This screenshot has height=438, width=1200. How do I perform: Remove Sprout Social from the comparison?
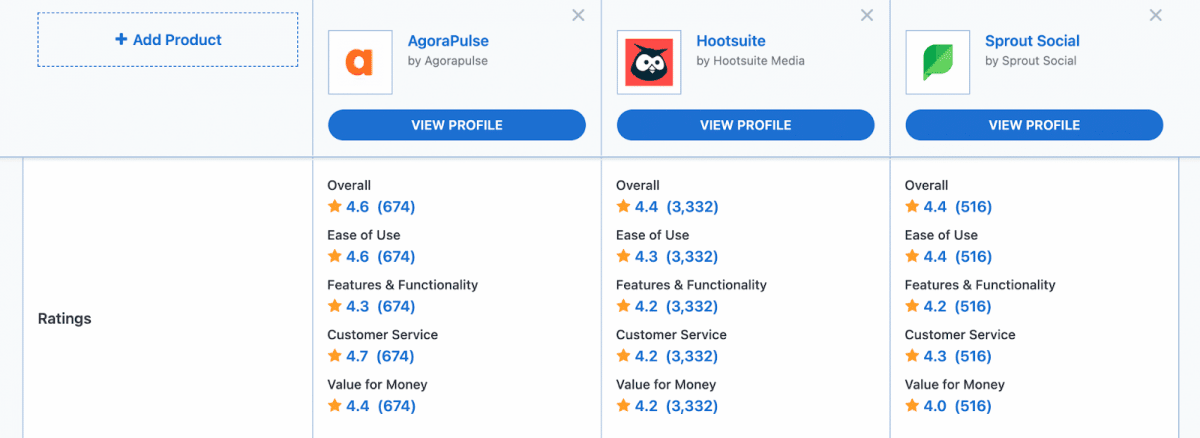click(1156, 15)
